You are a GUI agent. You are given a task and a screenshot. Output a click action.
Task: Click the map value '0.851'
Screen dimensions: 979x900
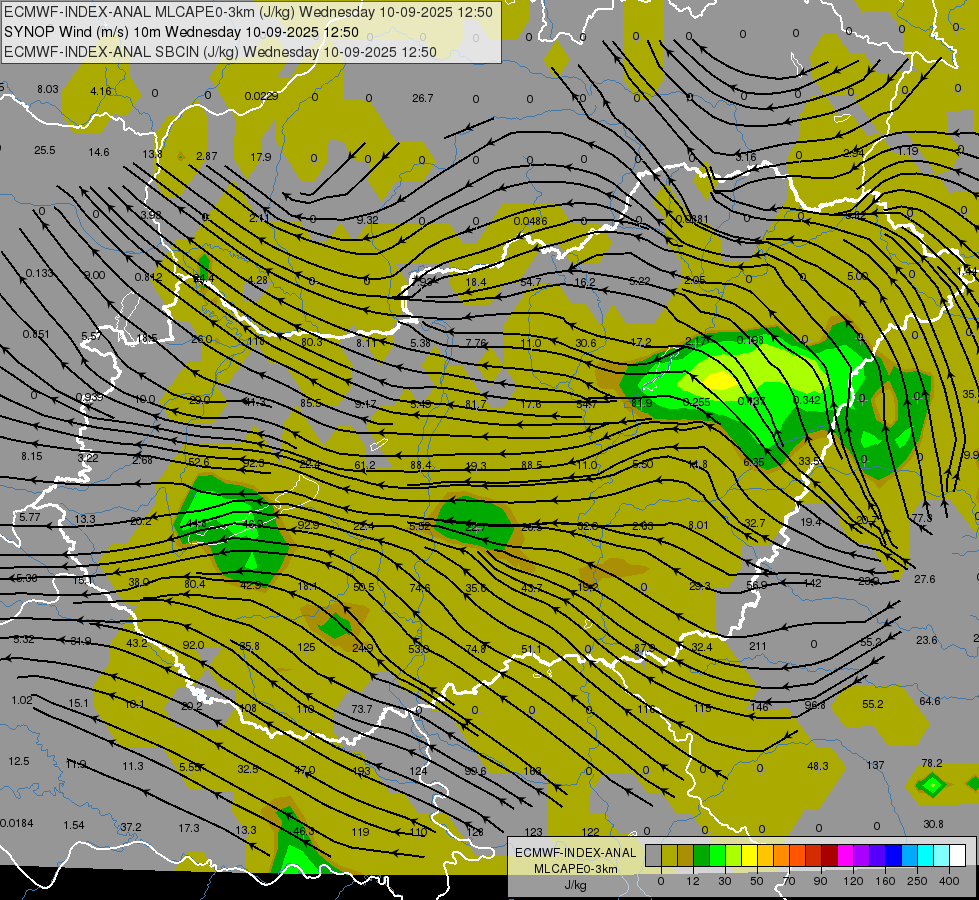click(36, 334)
